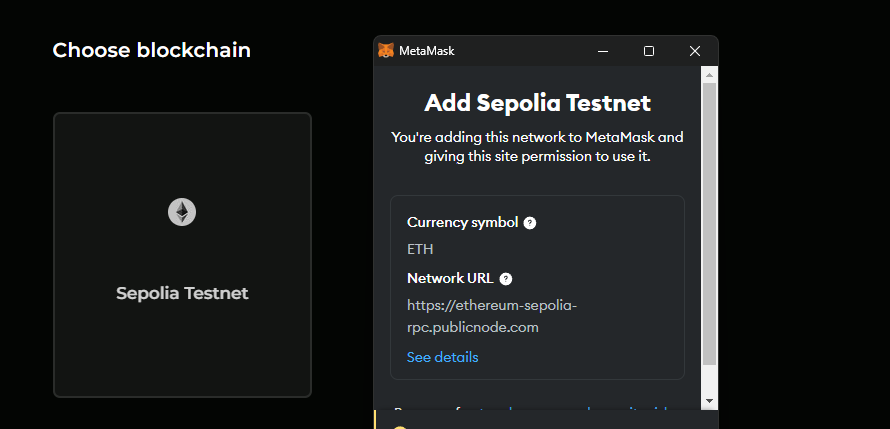
Task: Open the Network URL help tooltip icon
Action: [x=506, y=279]
